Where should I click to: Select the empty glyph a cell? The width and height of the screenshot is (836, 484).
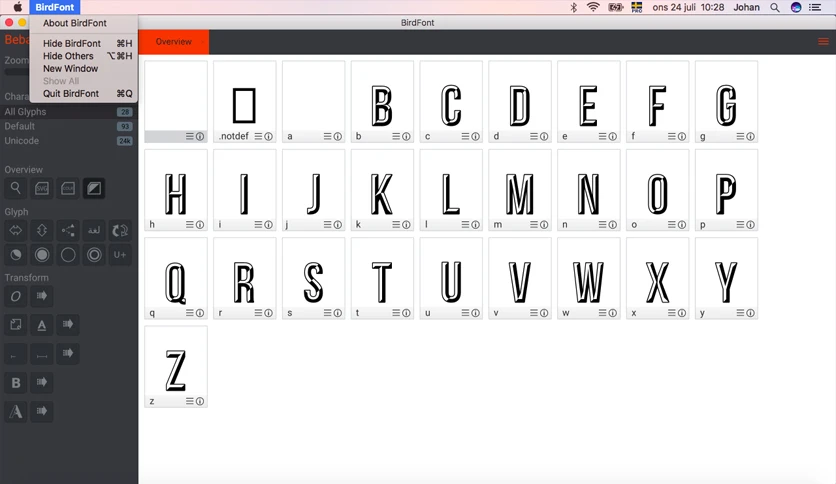[x=314, y=101]
